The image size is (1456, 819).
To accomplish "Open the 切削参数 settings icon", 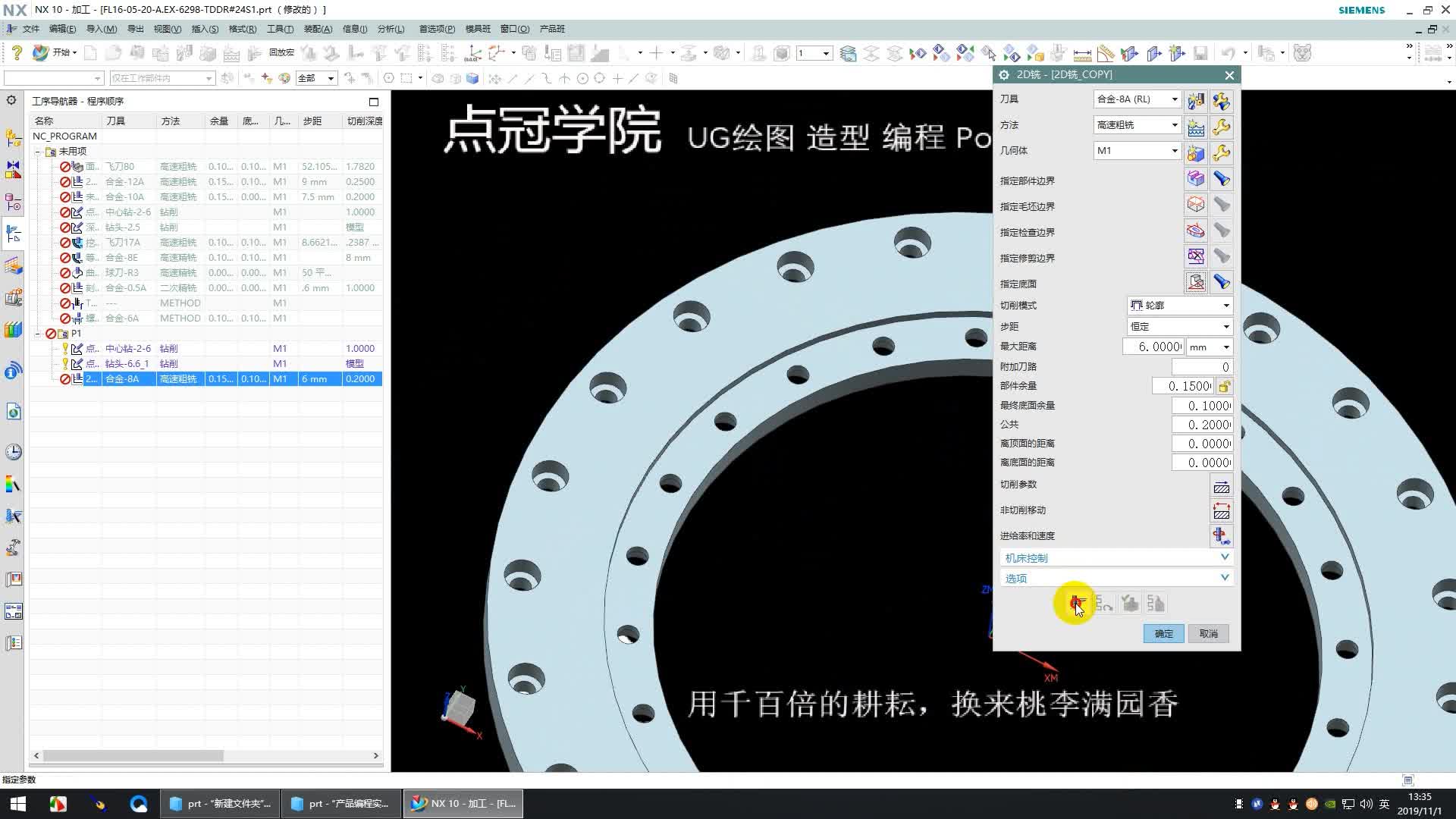I will point(1221,485).
